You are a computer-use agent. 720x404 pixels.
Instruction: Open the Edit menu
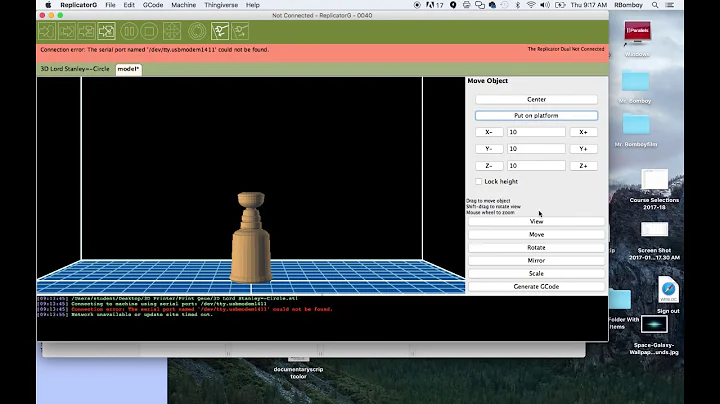pyautogui.click(x=129, y=5)
